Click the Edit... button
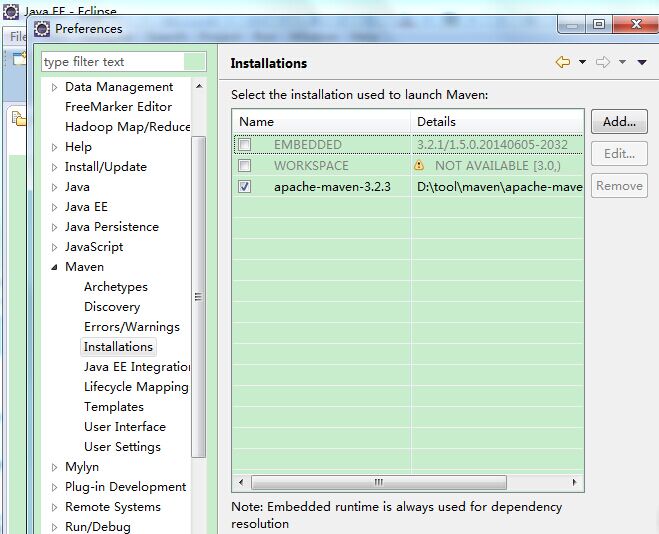This screenshot has width=659, height=534. [x=619, y=154]
